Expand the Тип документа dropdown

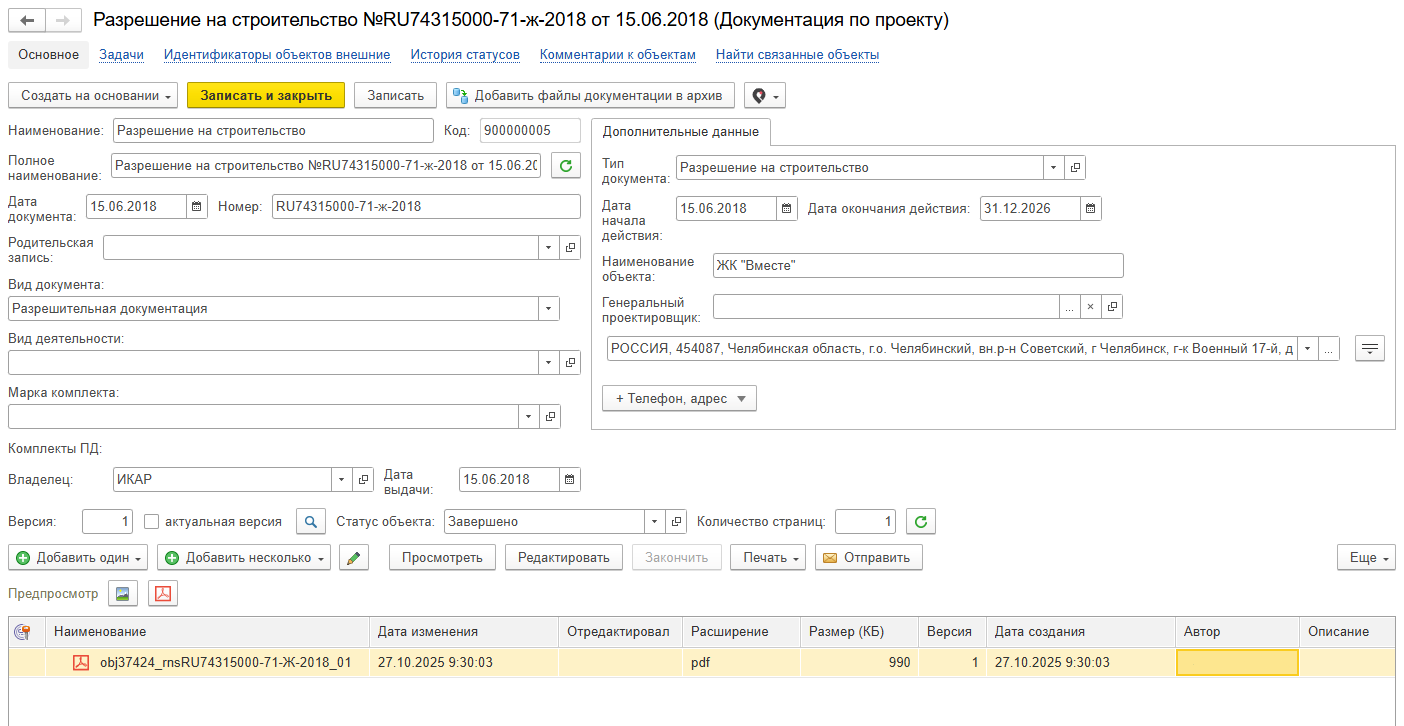[x=1053, y=168]
